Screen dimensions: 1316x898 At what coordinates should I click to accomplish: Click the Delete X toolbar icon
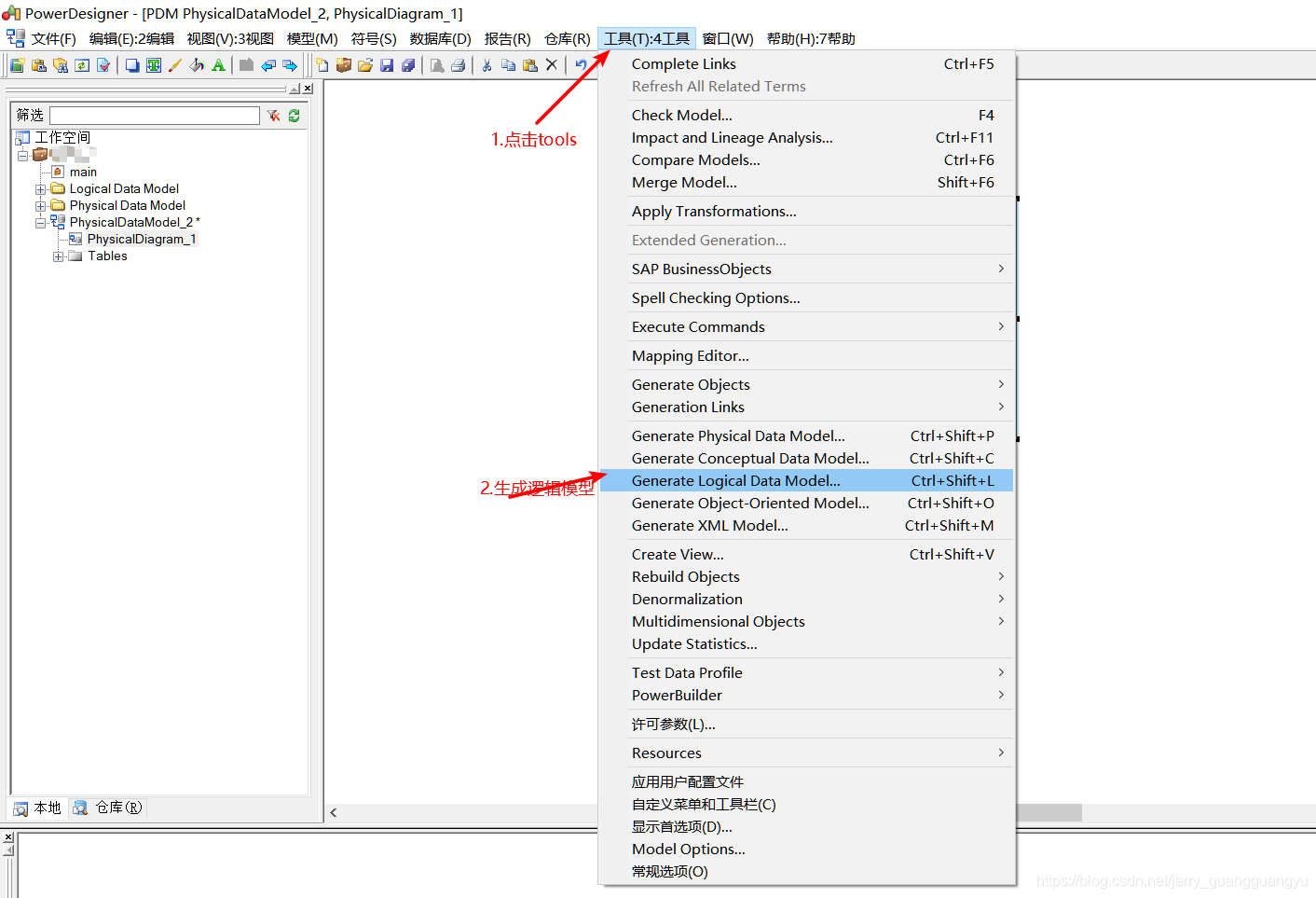coord(552,65)
